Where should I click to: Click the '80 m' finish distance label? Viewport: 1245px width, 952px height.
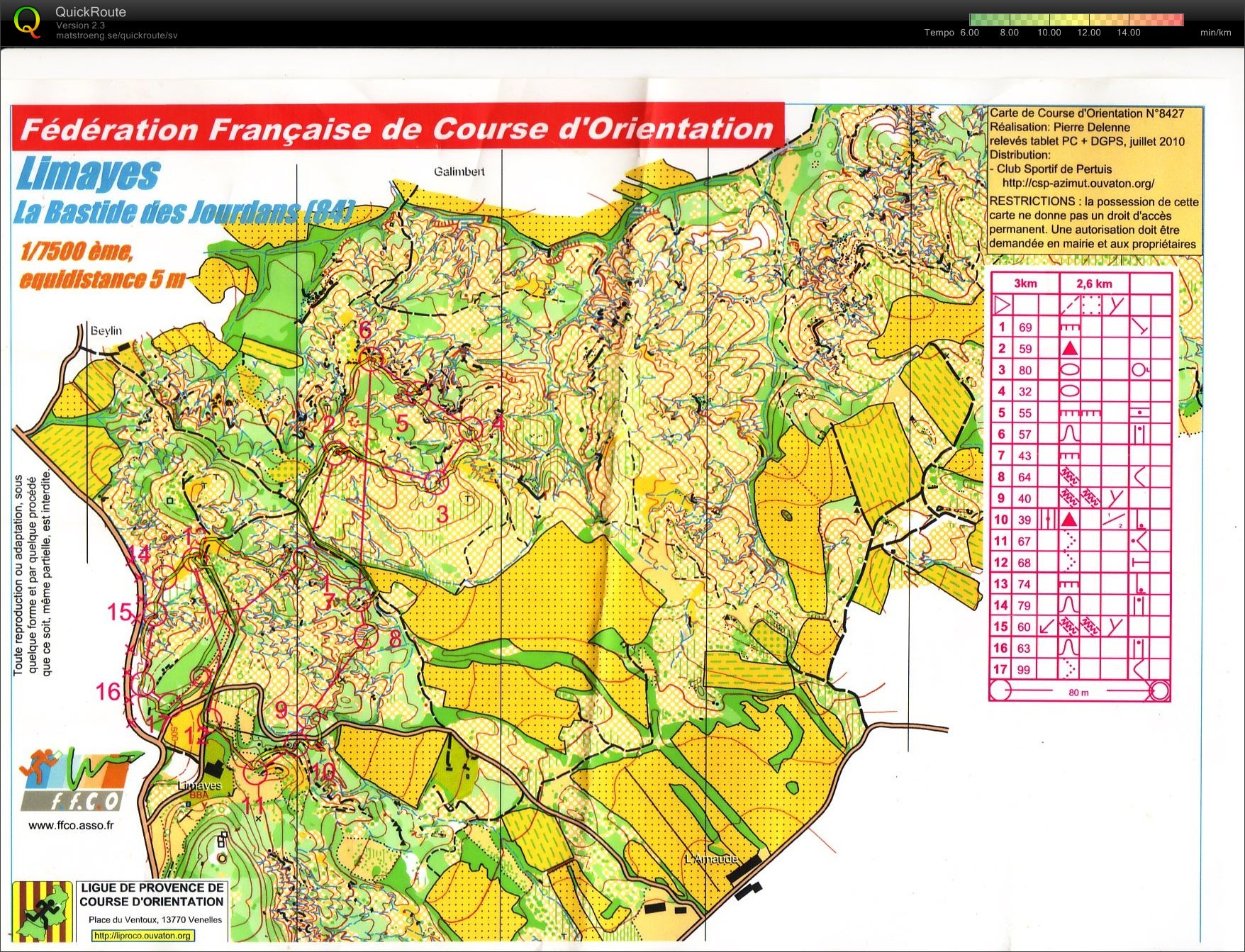[x=1078, y=693]
